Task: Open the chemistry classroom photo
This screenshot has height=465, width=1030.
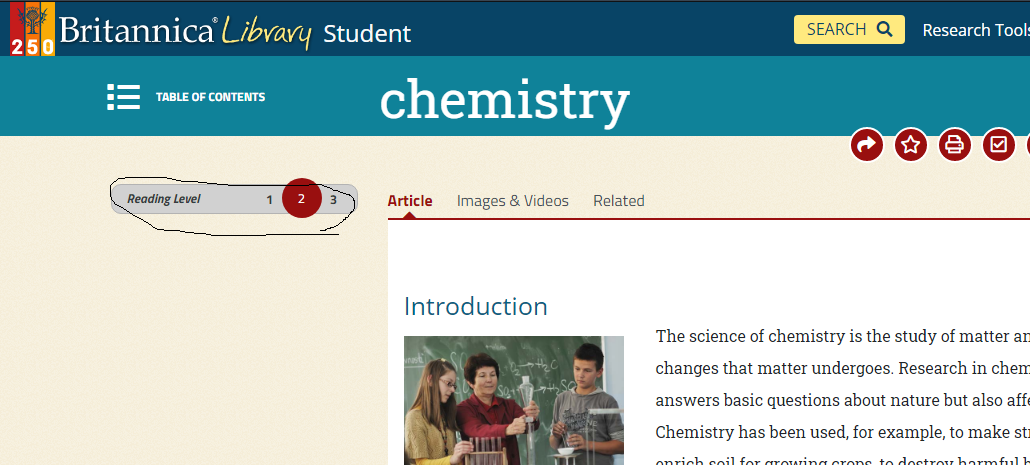Action: (x=514, y=401)
